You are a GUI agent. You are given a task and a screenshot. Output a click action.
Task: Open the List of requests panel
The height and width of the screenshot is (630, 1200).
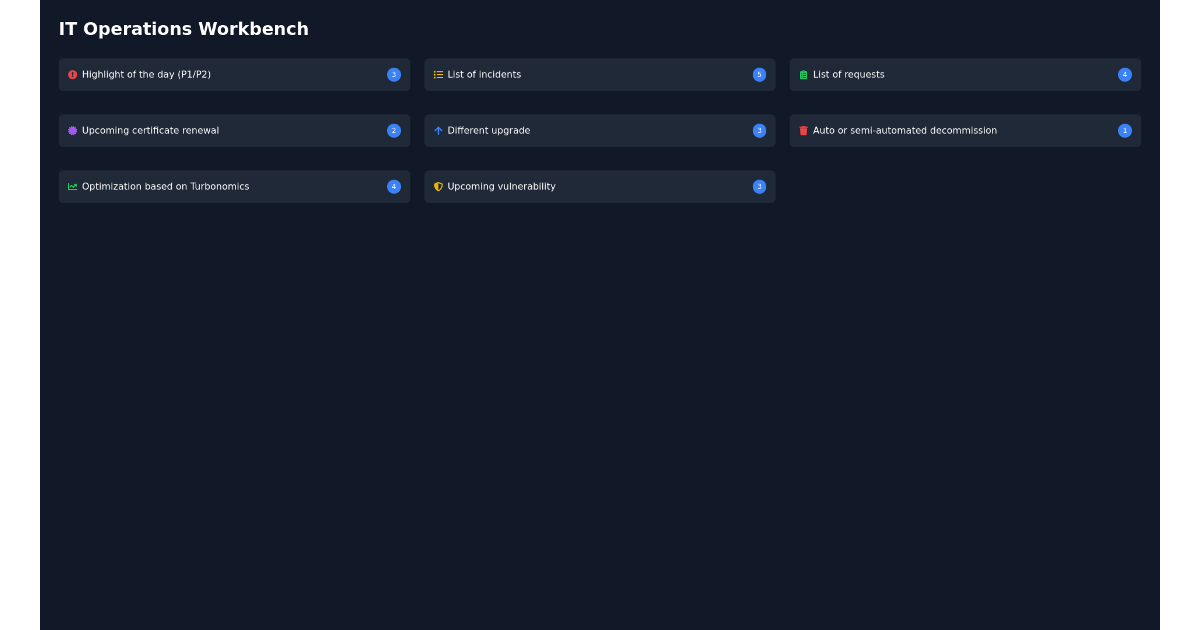click(x=965, y=74)
